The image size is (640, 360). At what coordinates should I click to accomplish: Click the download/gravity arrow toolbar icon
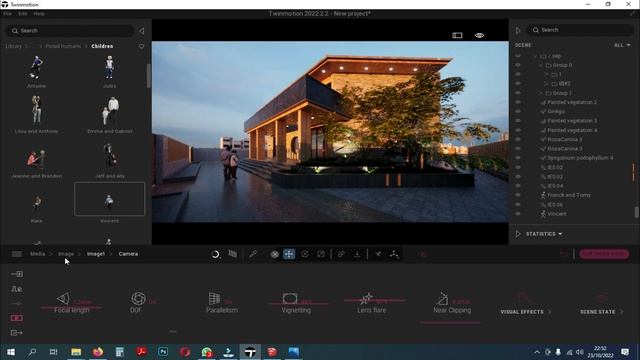coord(357,254)
